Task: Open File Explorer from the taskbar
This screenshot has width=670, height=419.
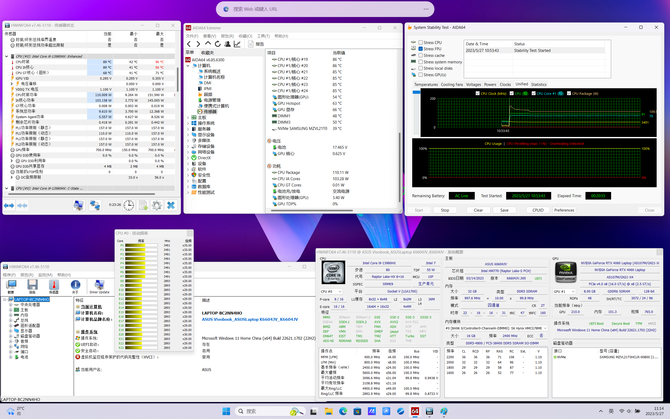Action: pos(328,411)
